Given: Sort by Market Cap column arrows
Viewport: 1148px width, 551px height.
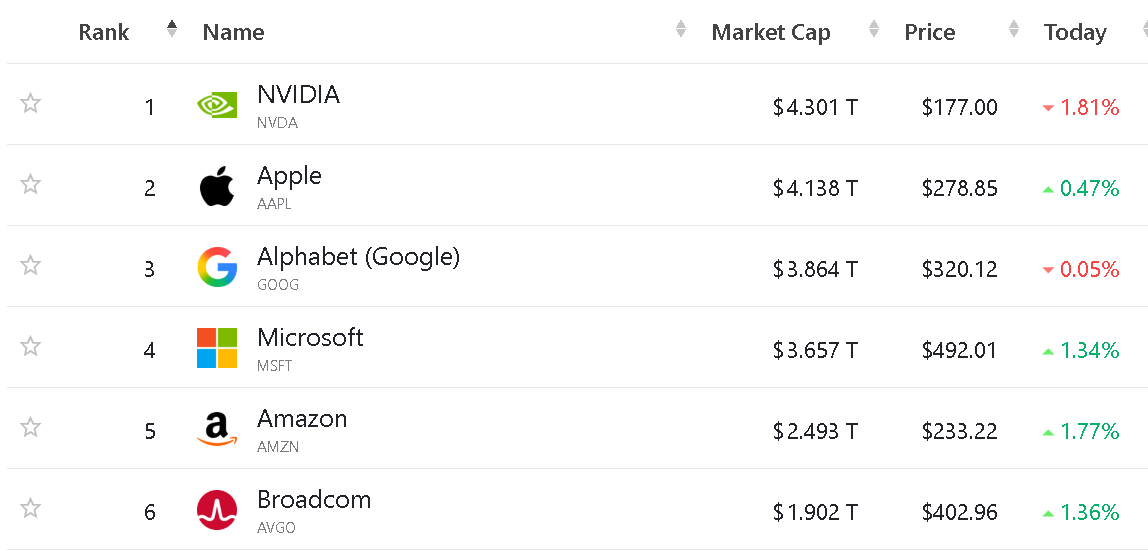Looking at the screenshot, I should pyautogui.click(x=874, y=30).
